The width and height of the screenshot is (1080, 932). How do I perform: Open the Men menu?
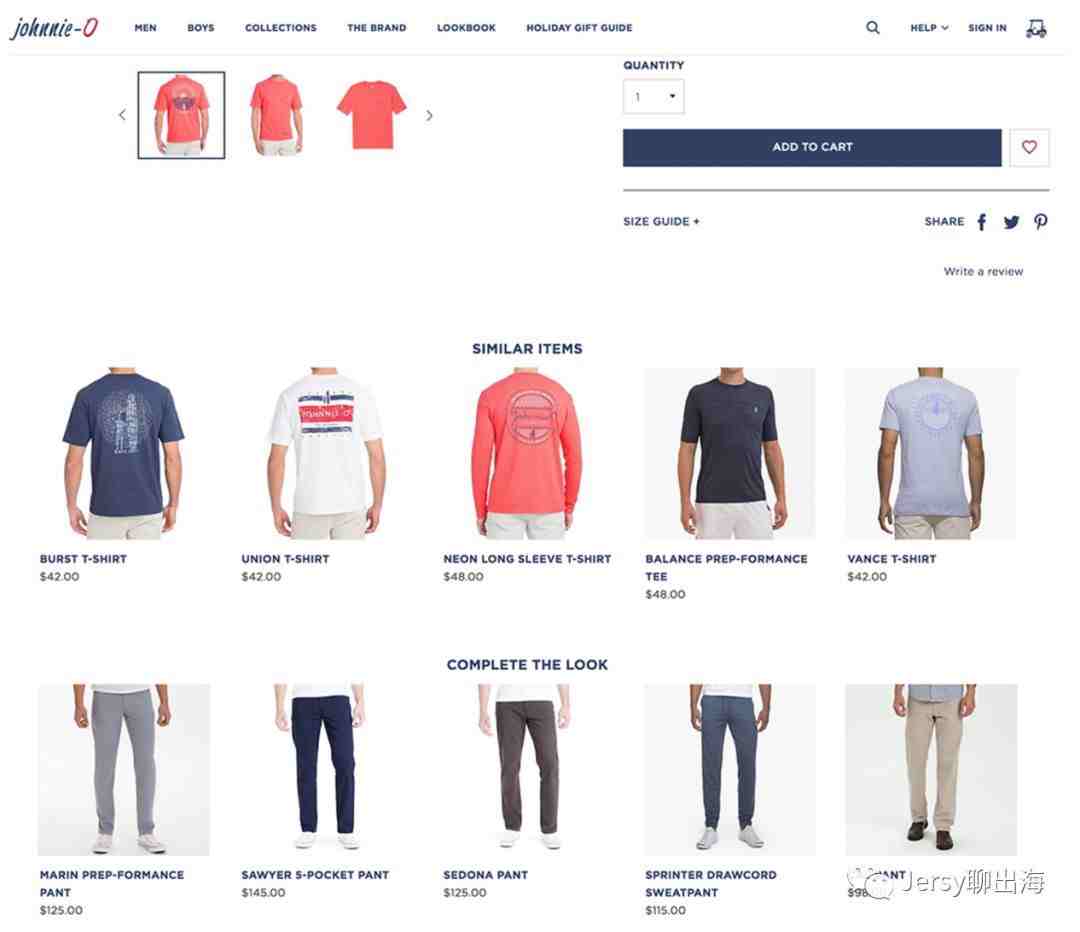point(145,28)
